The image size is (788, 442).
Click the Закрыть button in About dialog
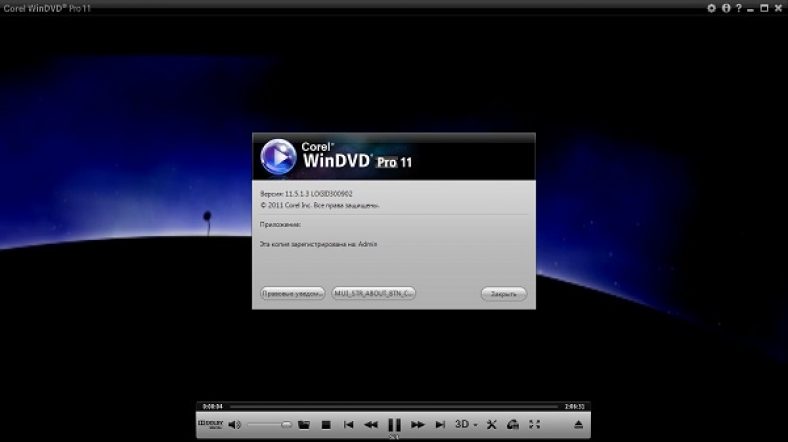[504, 294]
